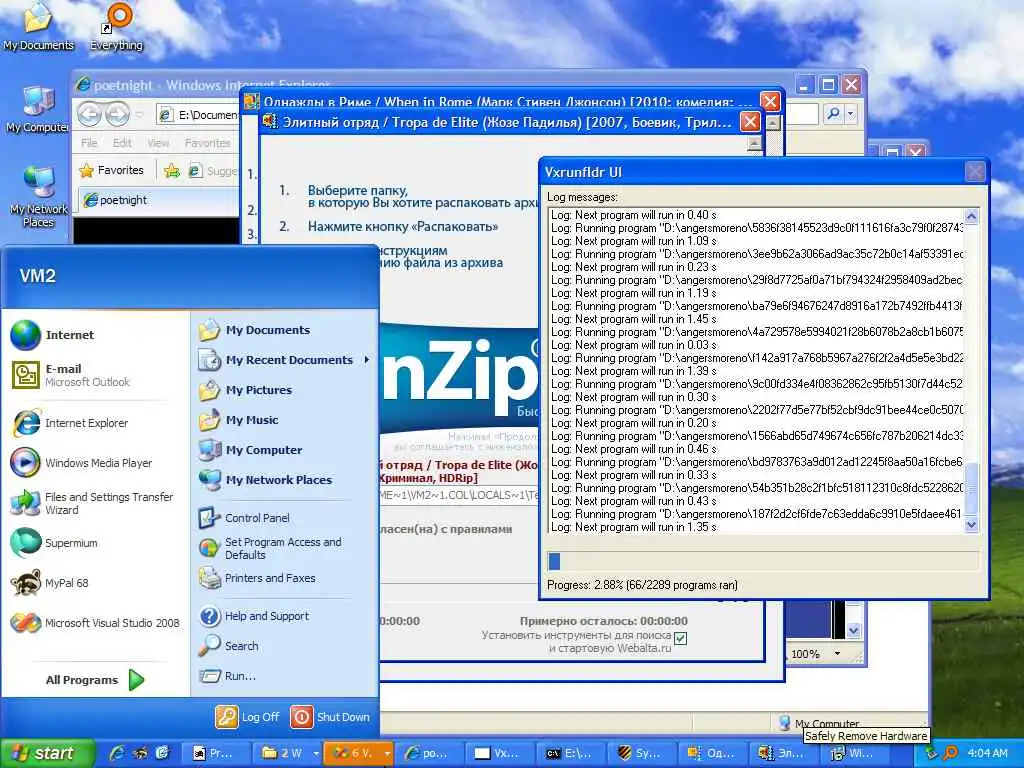The width and height of the screenshot is (1024, 768).
Task: Click My Network Places desktop icon
Action: (x=39, y=196)
